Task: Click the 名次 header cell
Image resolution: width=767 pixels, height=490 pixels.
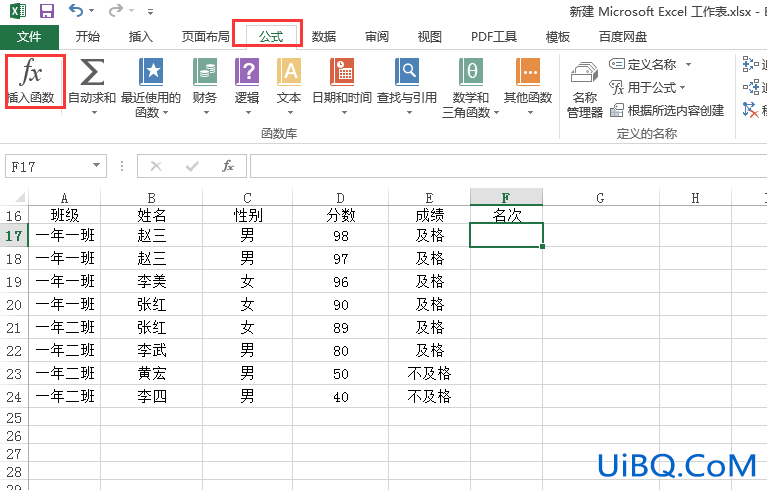Action: click(506, 215)
